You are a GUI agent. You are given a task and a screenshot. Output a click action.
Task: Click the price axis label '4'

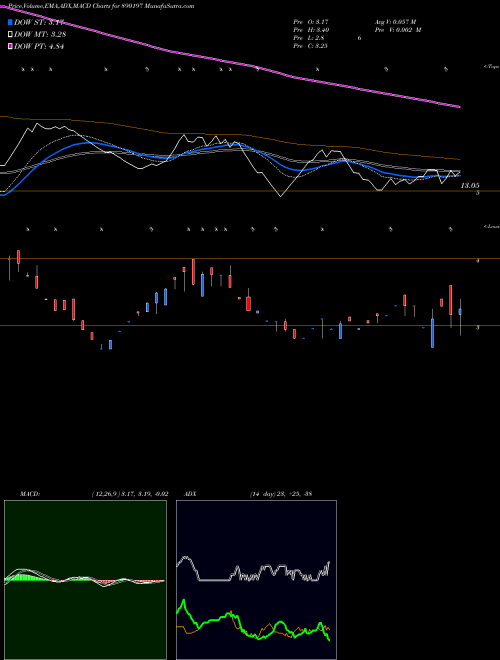pos(477,261)
